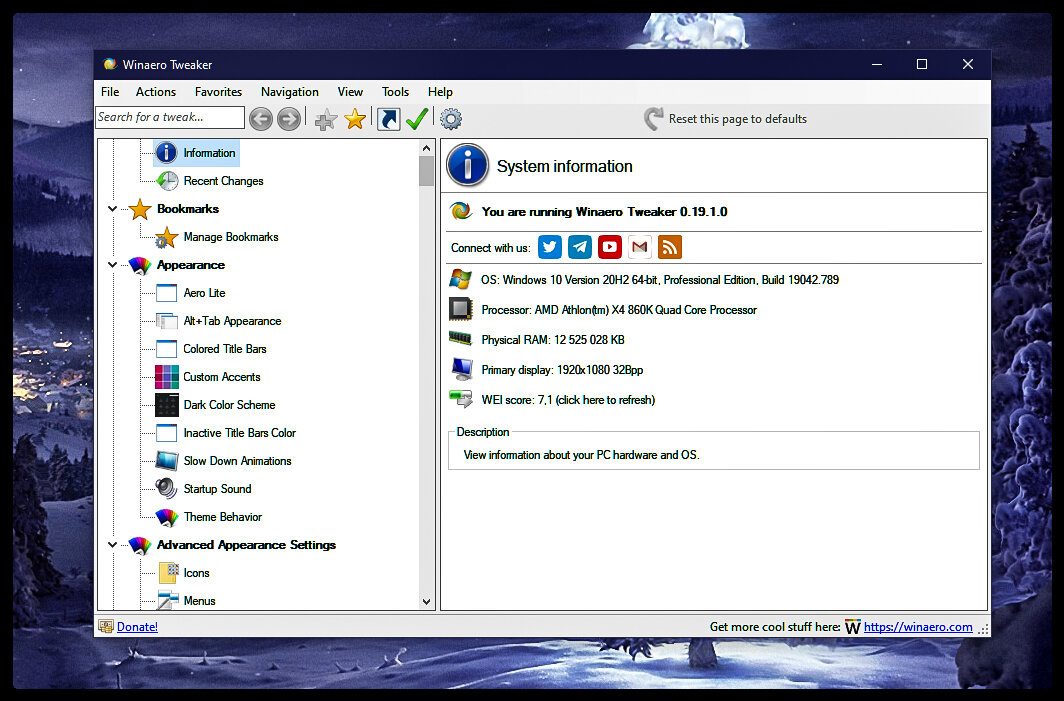1064x701 pixels.
Task: Click the back navigation arrow in toolbar
Action: click(x=261, y=119)
